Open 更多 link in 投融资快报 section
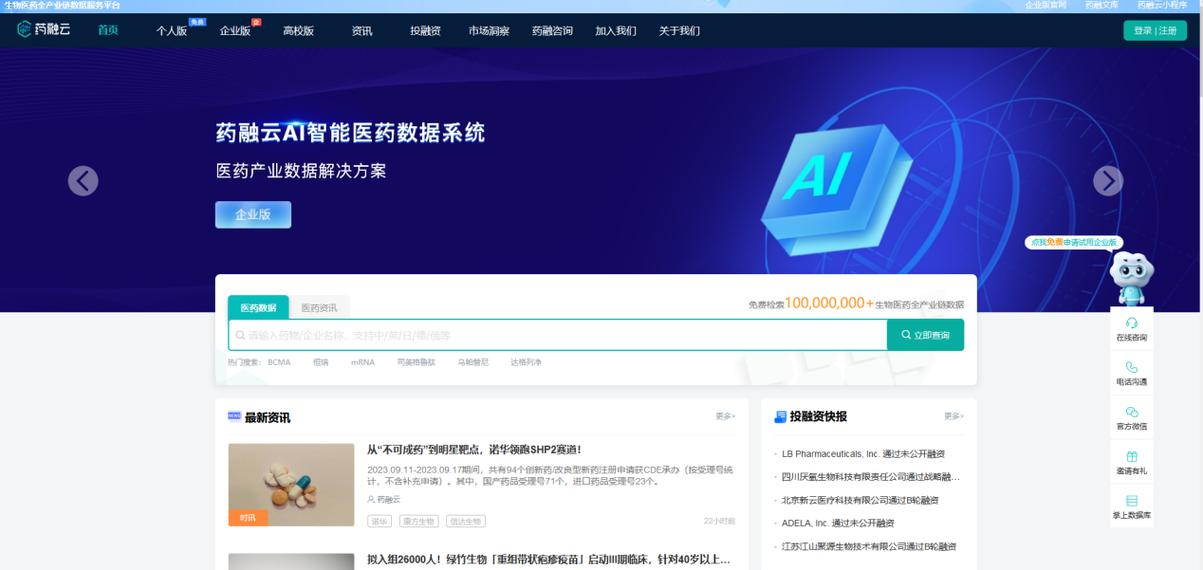The height and width of the screenshot is (570, 1203). pos(954,416)
